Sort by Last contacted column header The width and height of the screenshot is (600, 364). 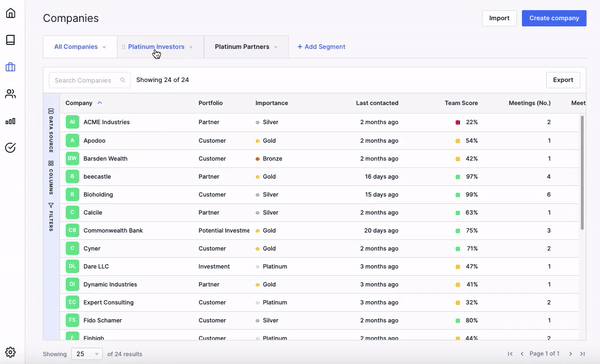tap(377, 103)
